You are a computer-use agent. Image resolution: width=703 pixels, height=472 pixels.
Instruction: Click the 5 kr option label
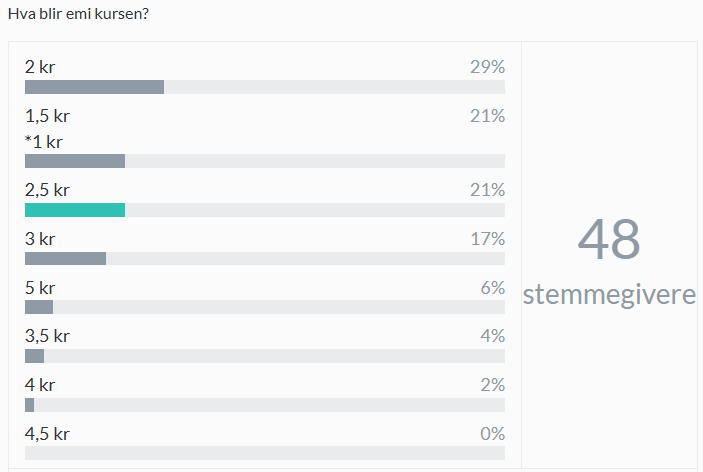pos(40,288)
